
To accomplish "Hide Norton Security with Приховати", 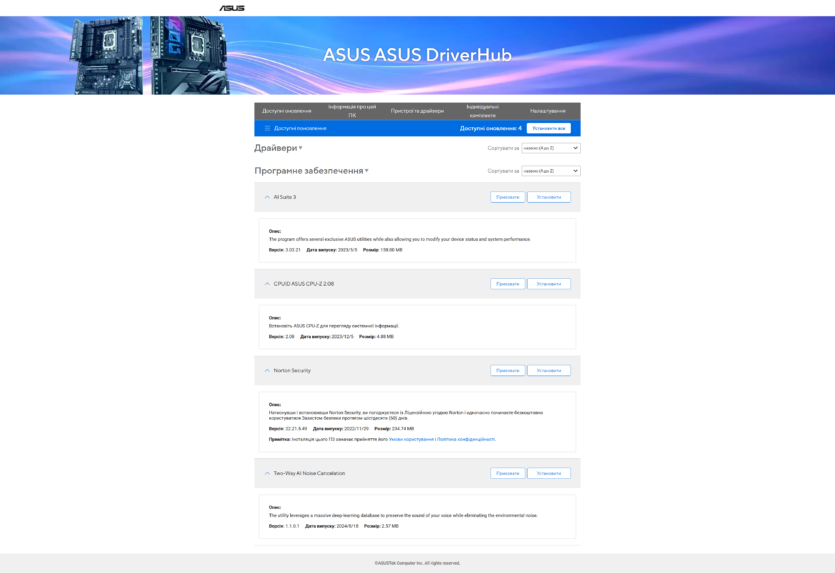I will (507, 371).
